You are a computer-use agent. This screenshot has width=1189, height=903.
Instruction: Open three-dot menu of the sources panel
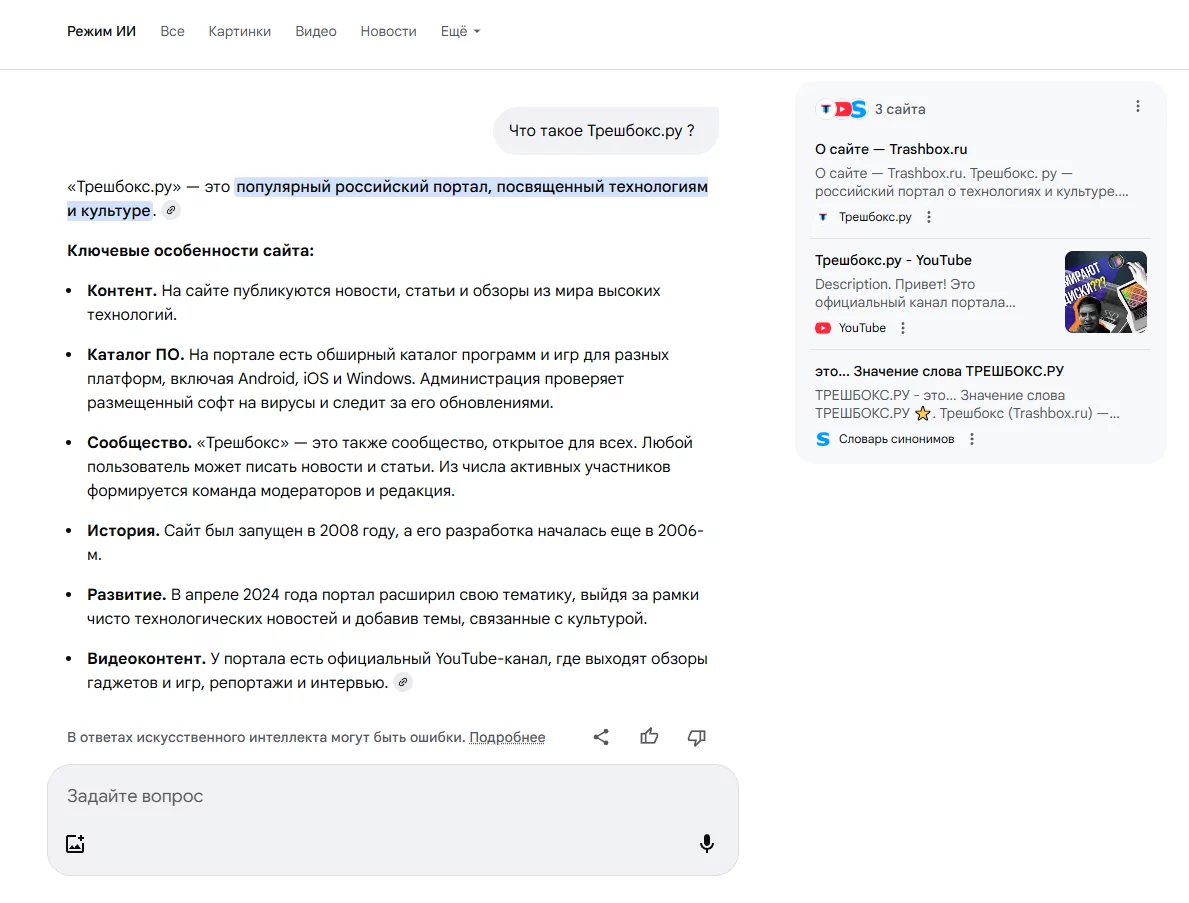click(1137, 107)
